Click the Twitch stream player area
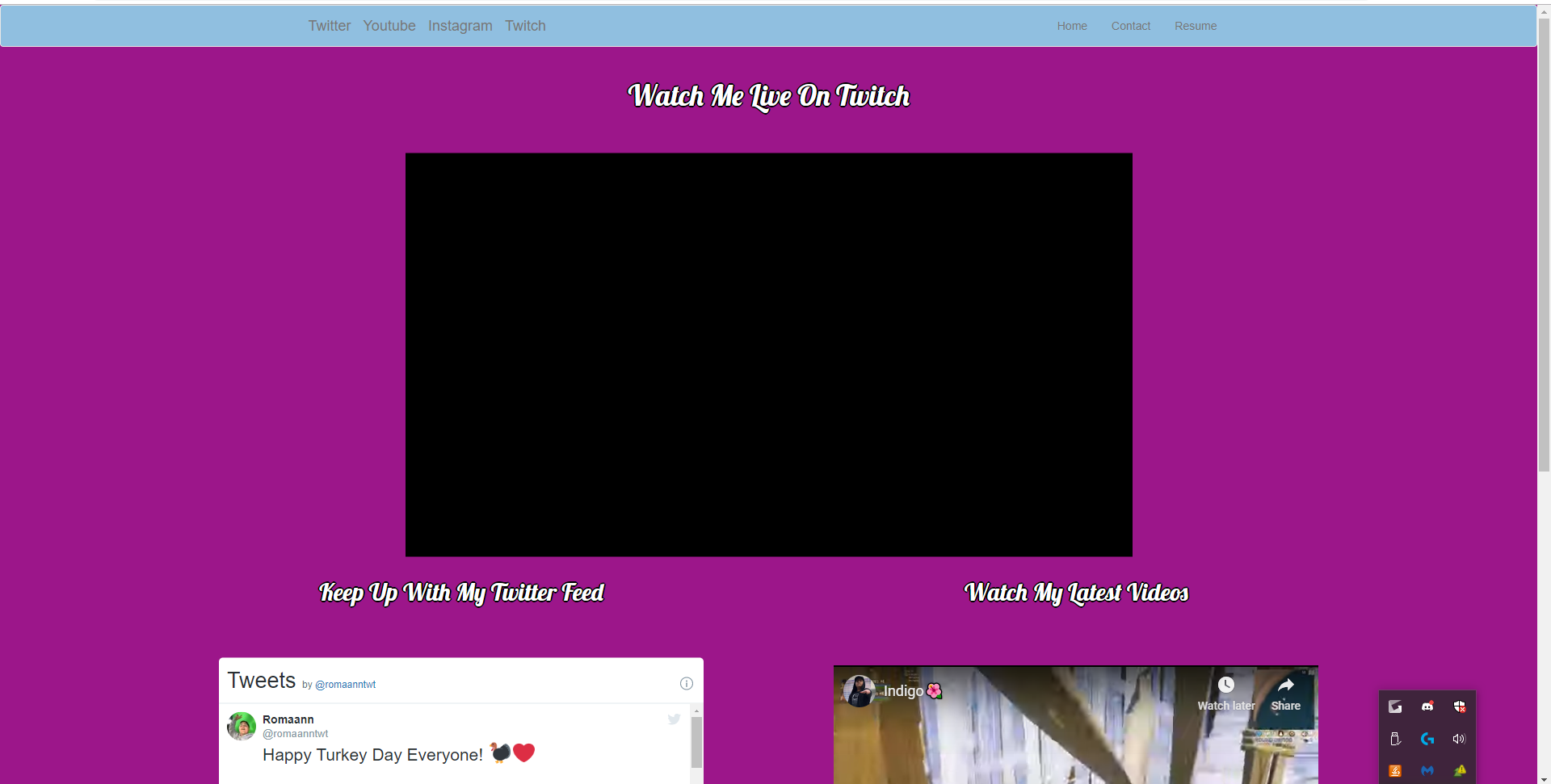 769,354
